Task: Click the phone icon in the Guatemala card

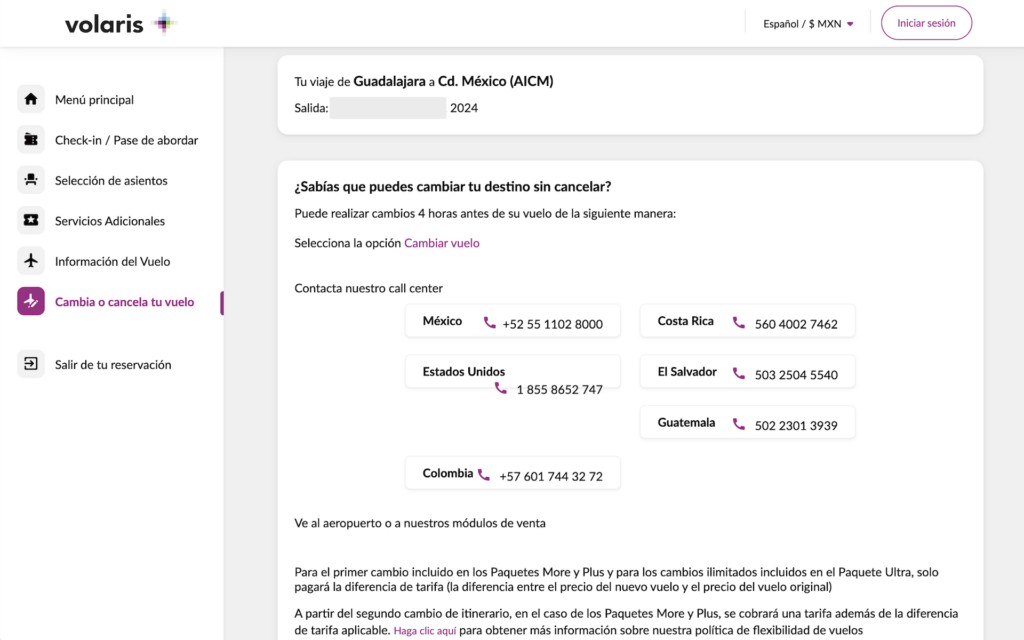Action: pos(739,424)
